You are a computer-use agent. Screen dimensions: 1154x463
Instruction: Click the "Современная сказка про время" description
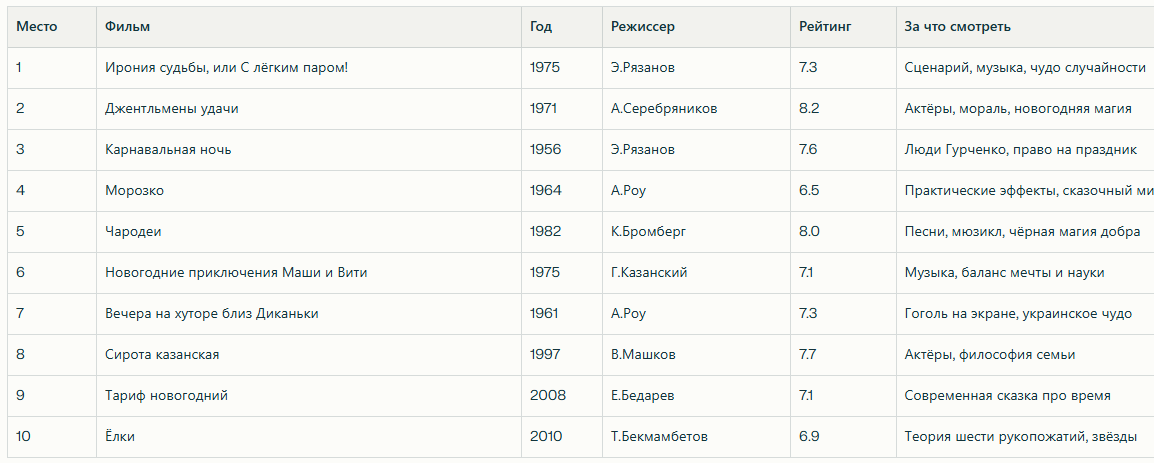(1007, 395)
